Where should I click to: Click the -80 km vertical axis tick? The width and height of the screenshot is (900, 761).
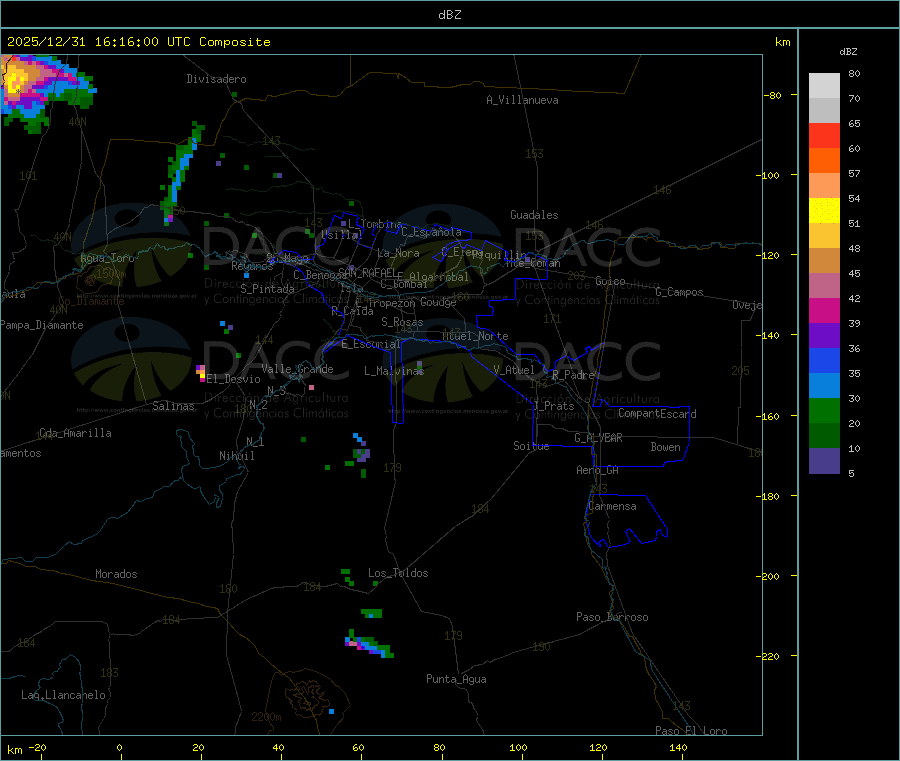point(773,95)
